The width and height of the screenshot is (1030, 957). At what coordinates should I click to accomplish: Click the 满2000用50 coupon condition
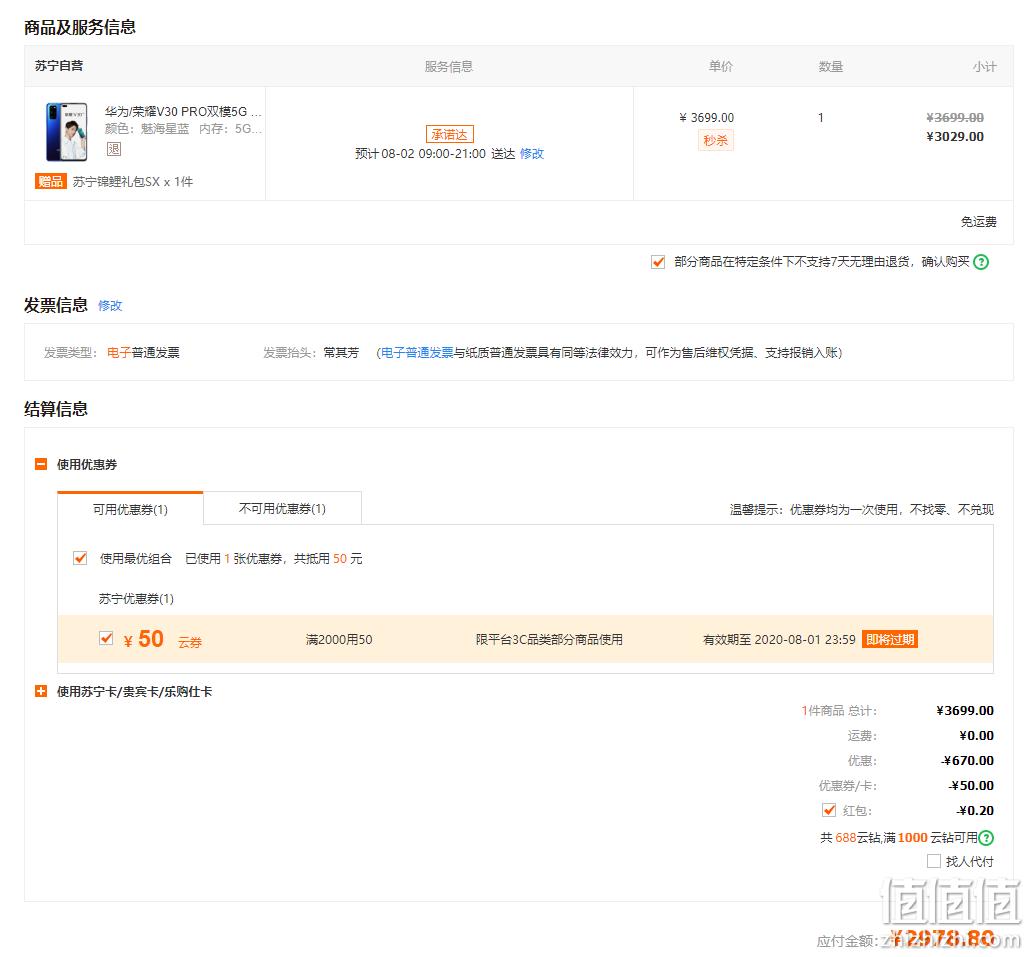(339, 639)
